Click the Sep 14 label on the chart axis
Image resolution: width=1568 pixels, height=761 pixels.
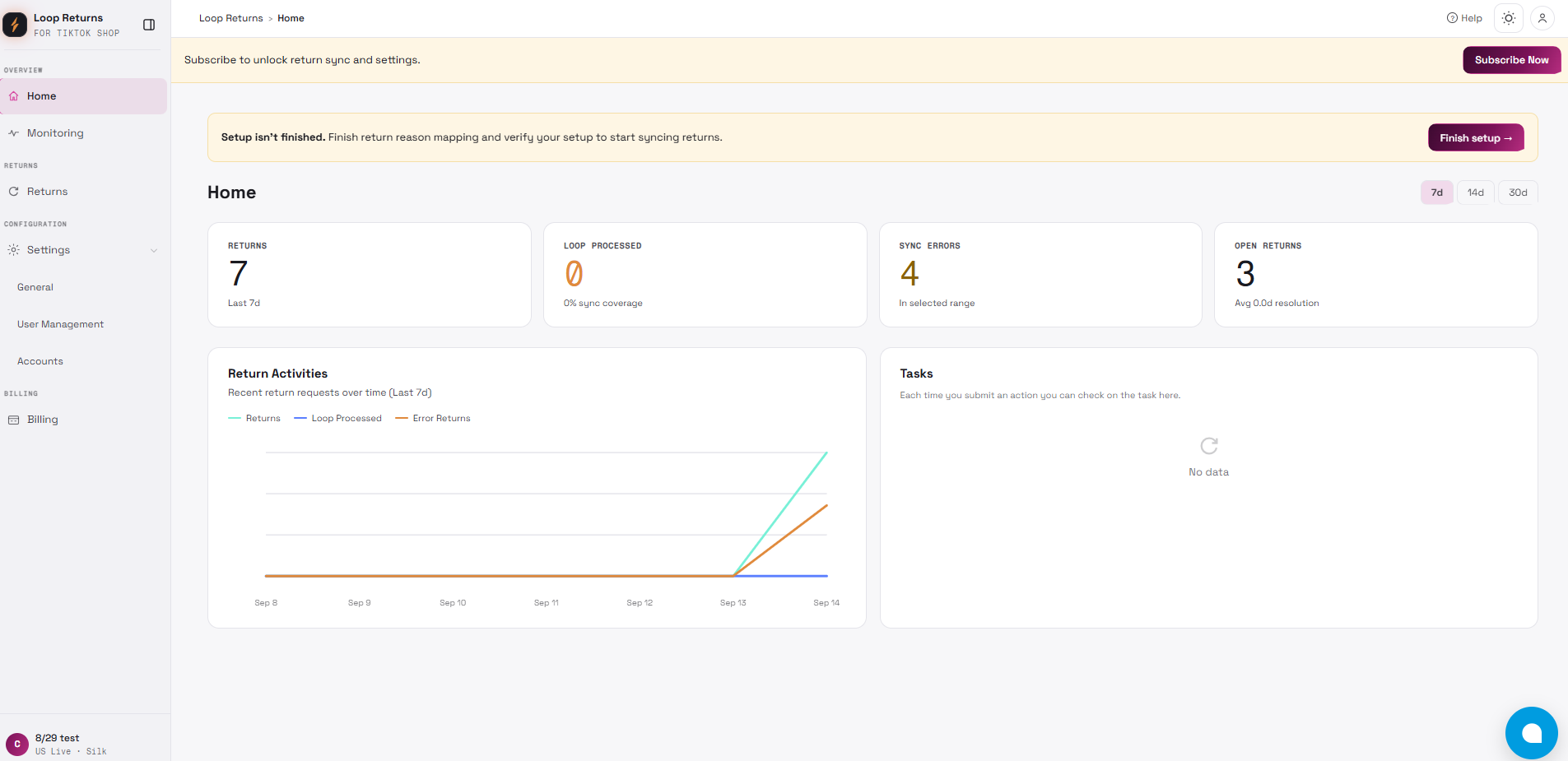pyautogui.click(x=826, y=603)
